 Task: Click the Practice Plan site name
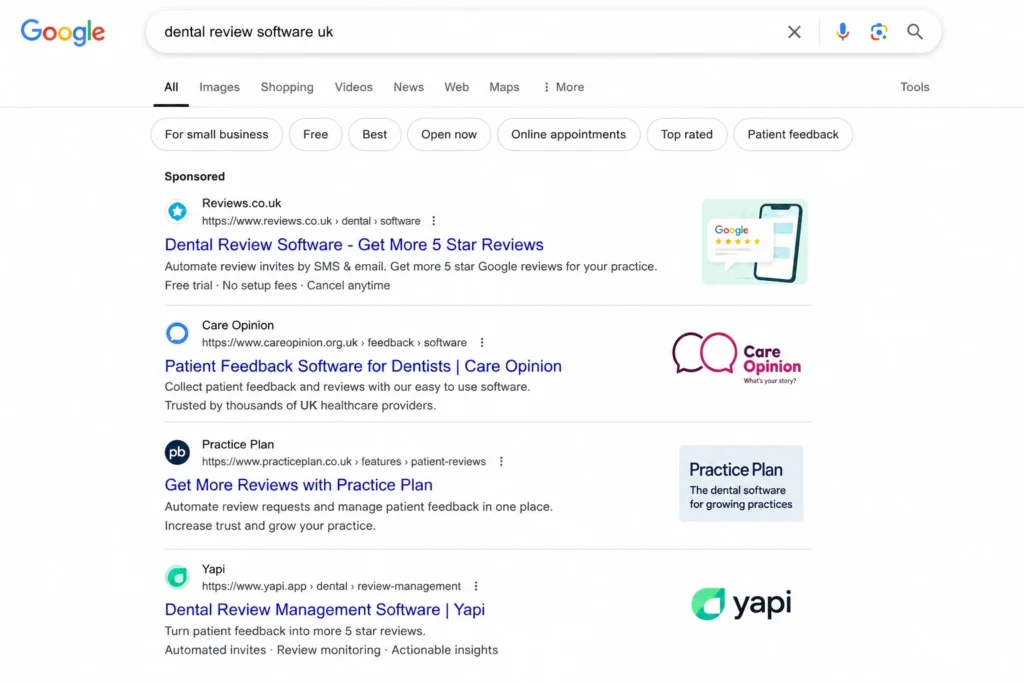coord(238,445)
